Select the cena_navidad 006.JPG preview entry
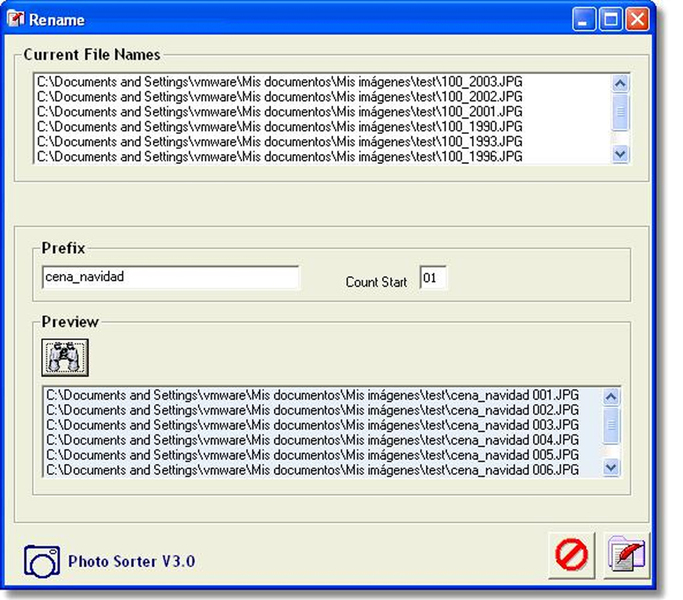683x600 pixels. pos(312,469)
